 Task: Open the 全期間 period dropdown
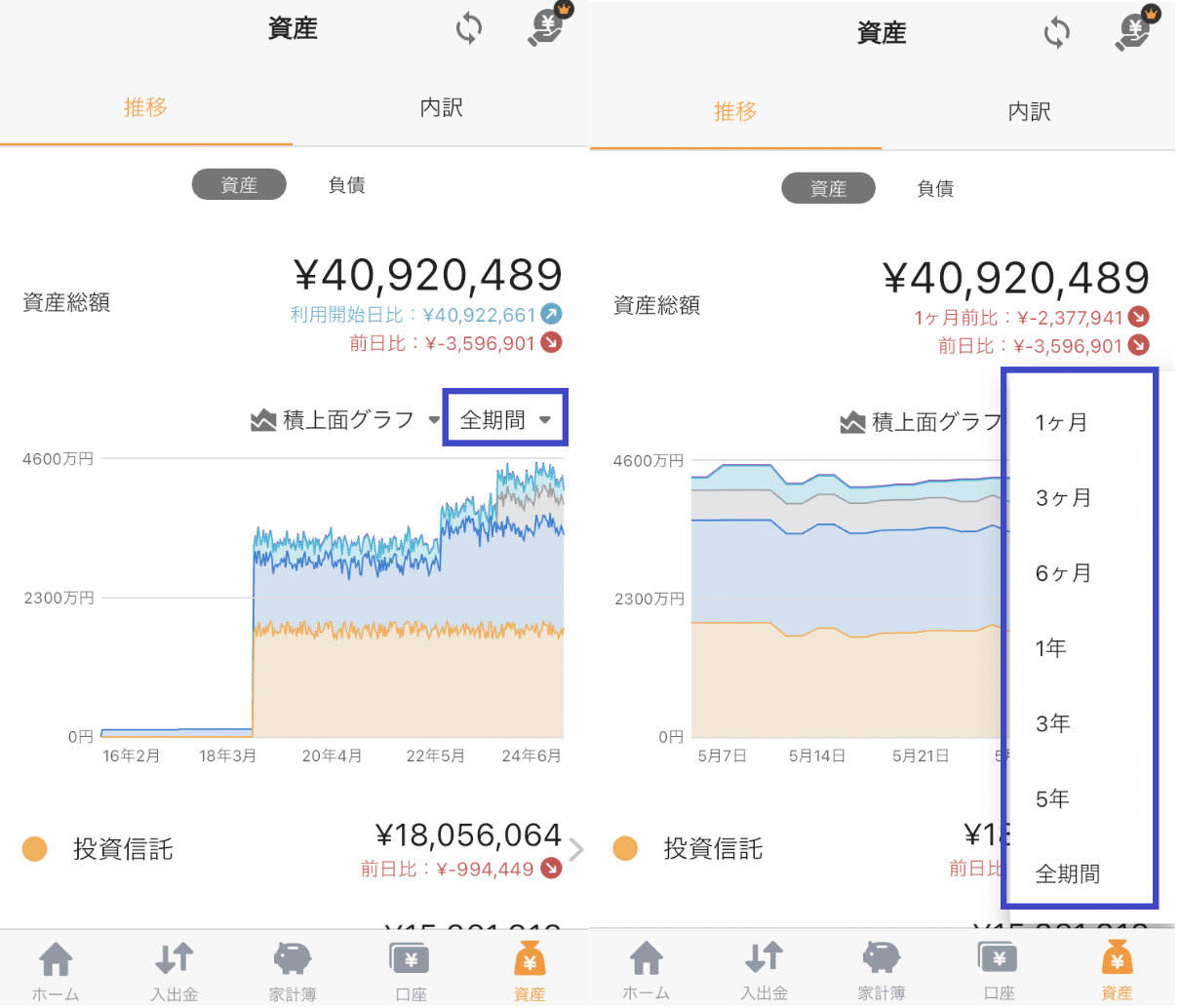[x=505, y=420]
